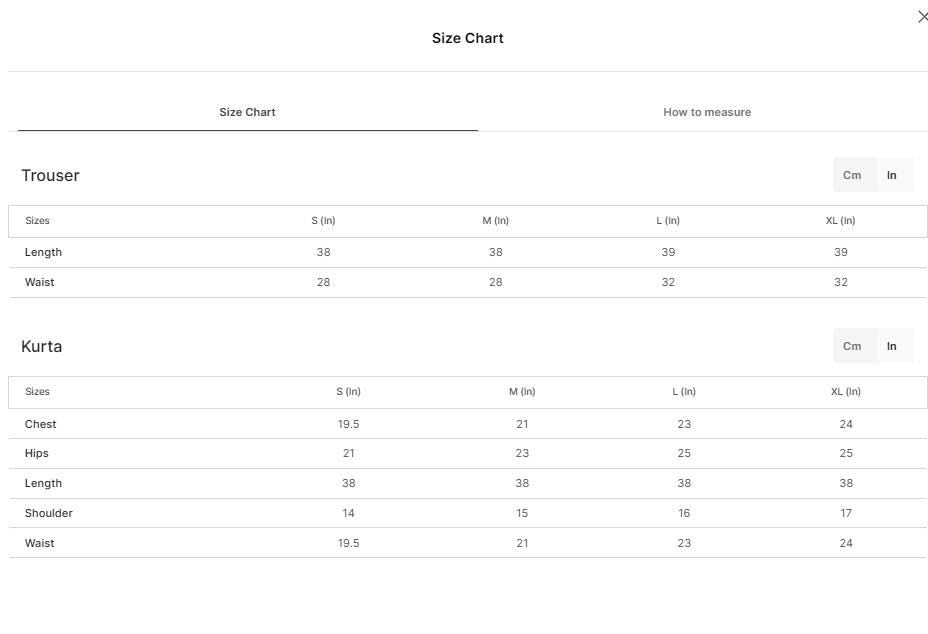The height and width of the screenshot is (634, 928).
Task: Select the Size Chart tab
Action: [247, 112]
